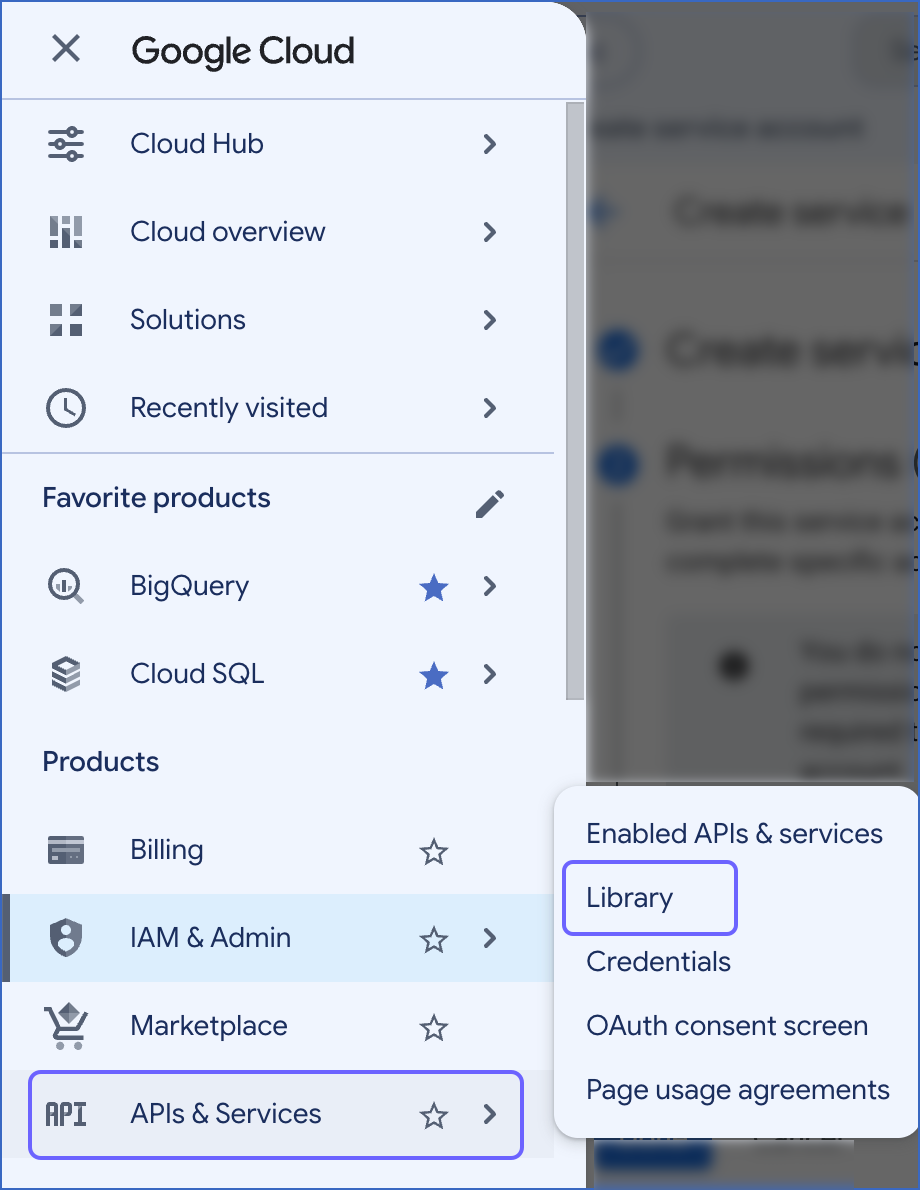Open the Recently visited label
Screen dimensions: 920x1190
[x=229, y=408]
